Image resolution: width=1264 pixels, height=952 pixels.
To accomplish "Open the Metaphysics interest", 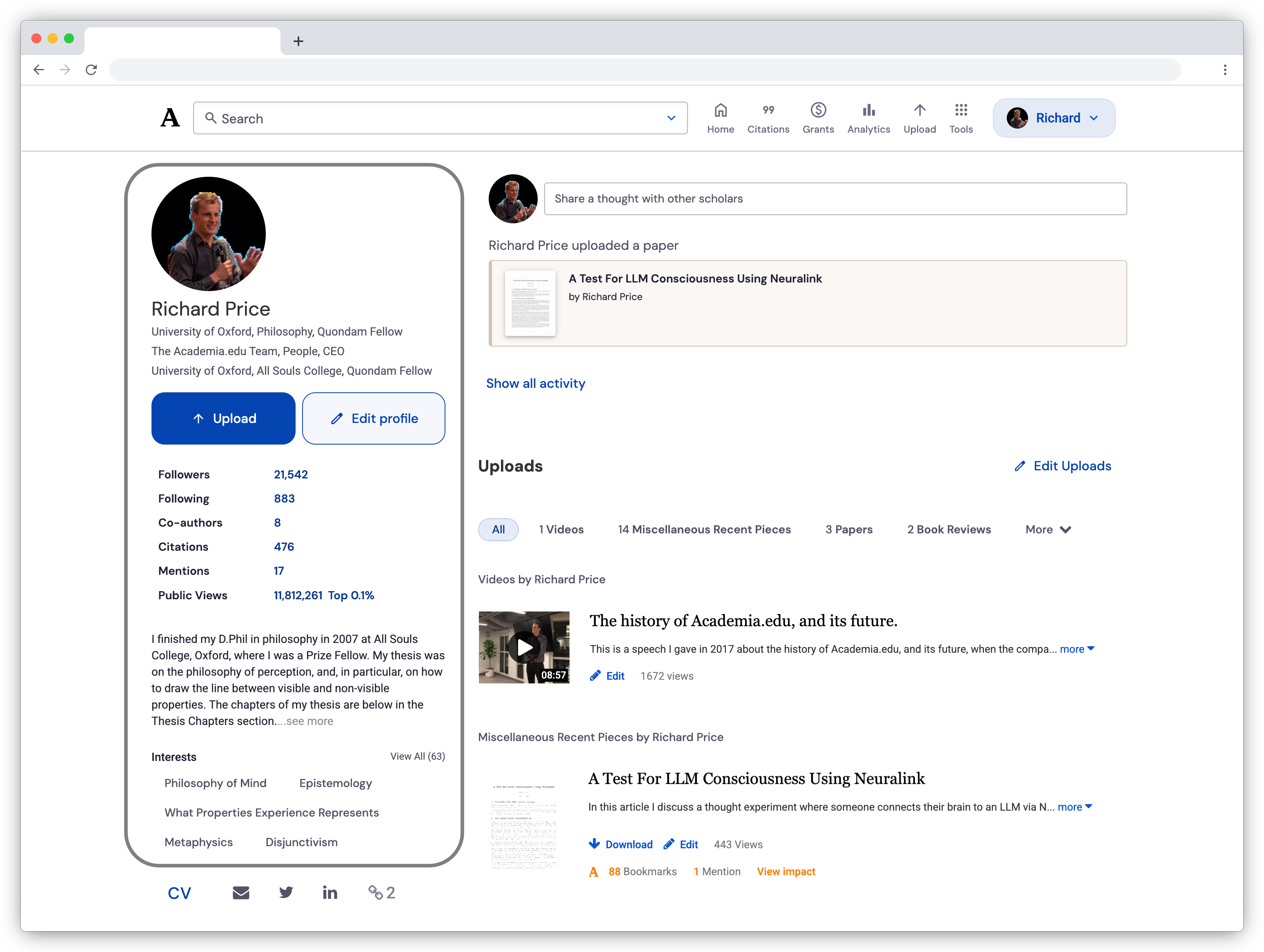I will pos(198,842).
